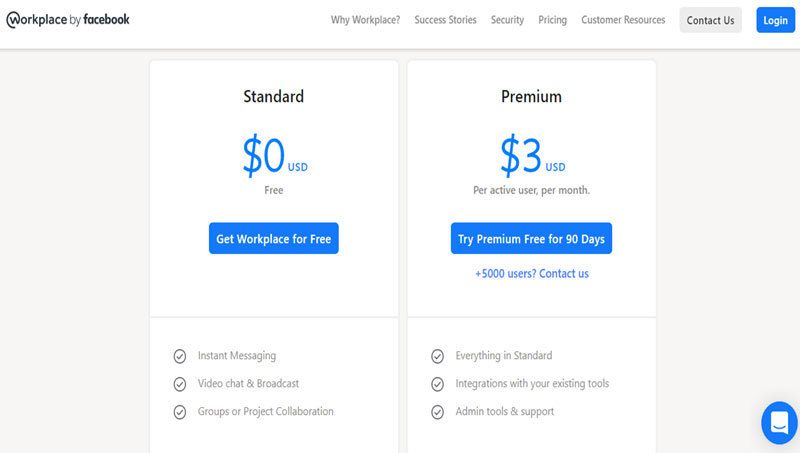Select Pricing in the navigation bar
Image resolution: width=800 pixels, height=453 pixels.
point(552,20)
